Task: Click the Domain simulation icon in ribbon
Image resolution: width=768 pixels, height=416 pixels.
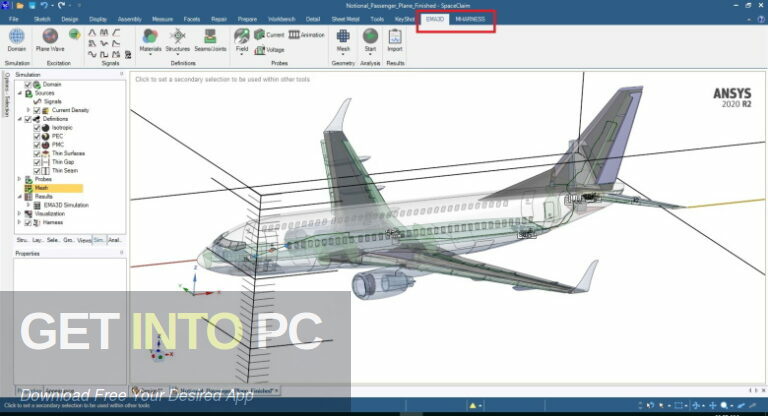Action: [16, 37]
